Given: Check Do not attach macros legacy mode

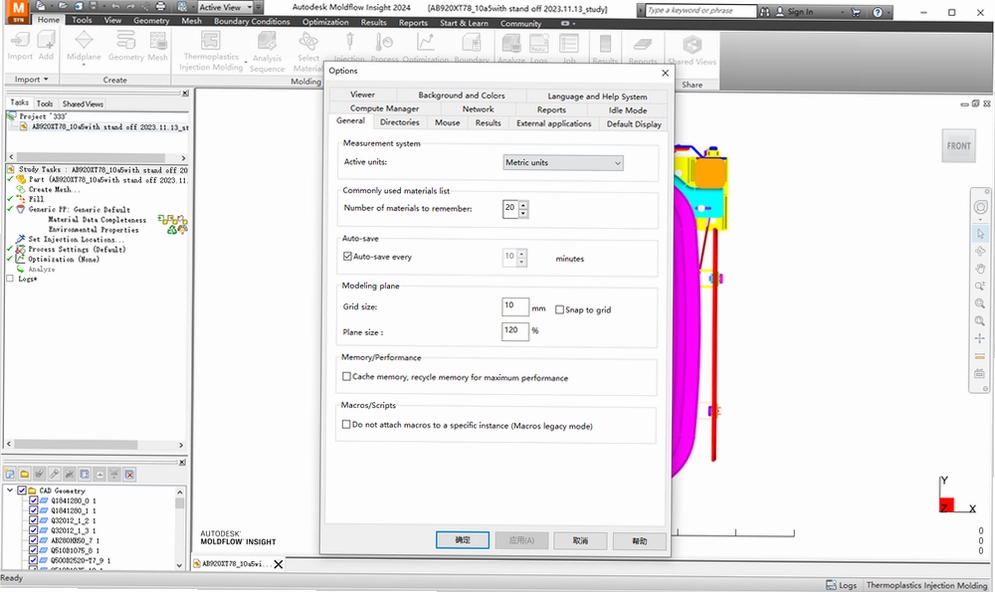Looking at the screenshot, I should coord(346,424).
